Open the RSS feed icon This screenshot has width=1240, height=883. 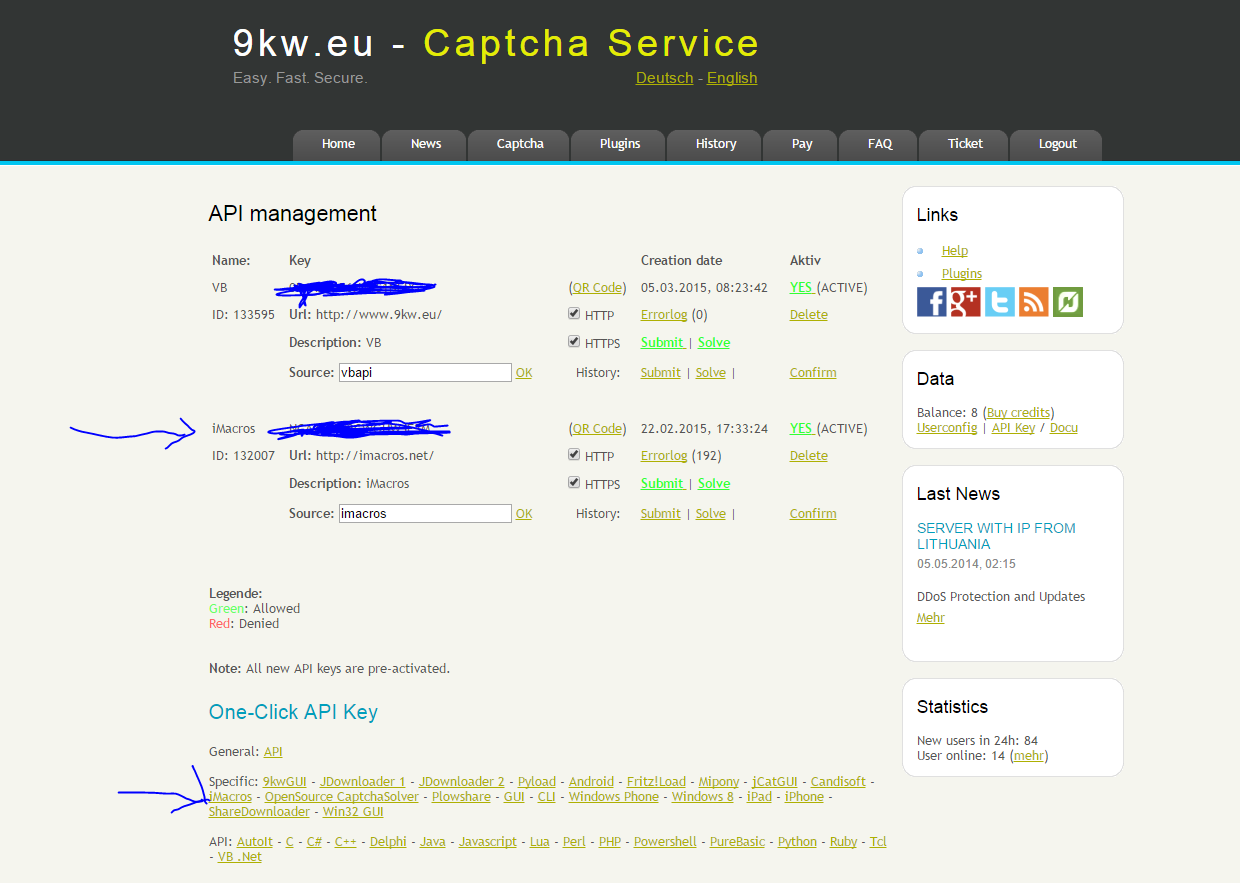click(x=1034, y=302)
